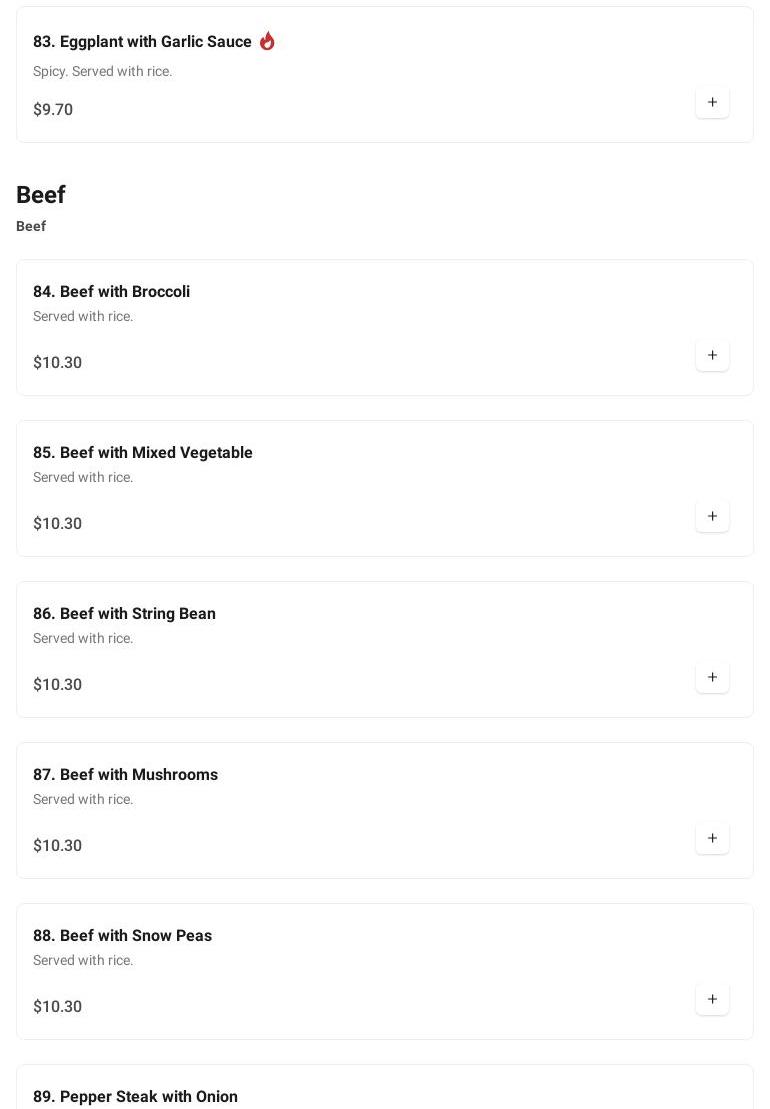View 87. Beef with Mushrooms details
This screenshot has height=1109, width=770.
[x=125, y=775]
